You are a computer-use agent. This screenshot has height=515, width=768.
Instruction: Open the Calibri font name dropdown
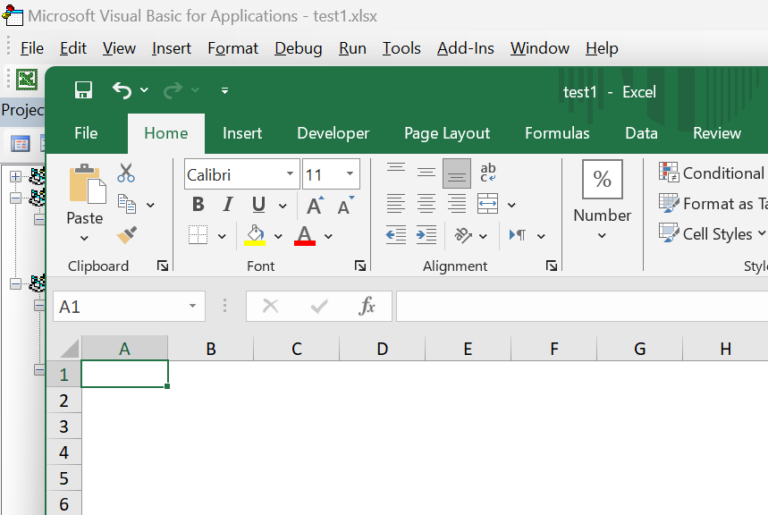coord(290,174)
